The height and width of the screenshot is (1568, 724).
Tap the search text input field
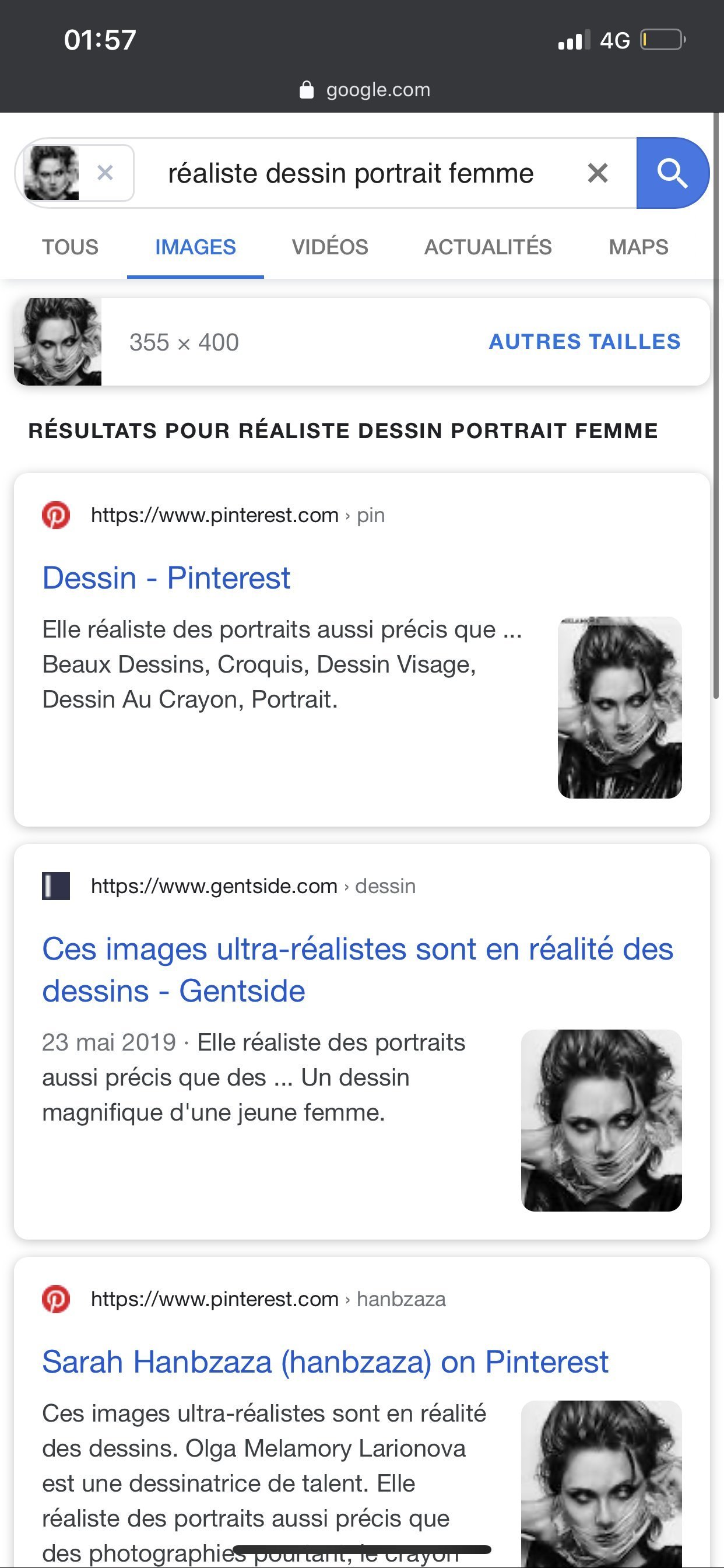350,173
